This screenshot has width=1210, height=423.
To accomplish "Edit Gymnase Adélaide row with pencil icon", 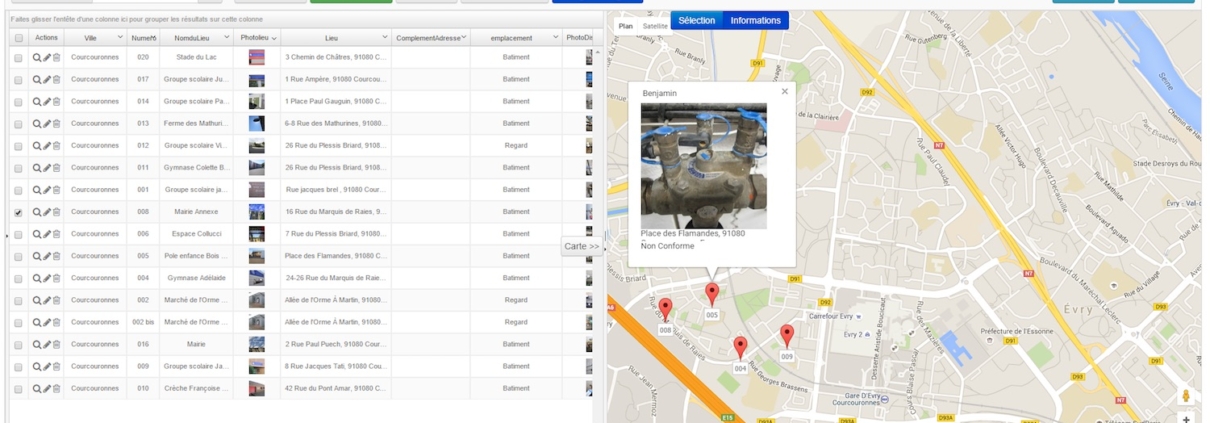I will tap(46, 278).
